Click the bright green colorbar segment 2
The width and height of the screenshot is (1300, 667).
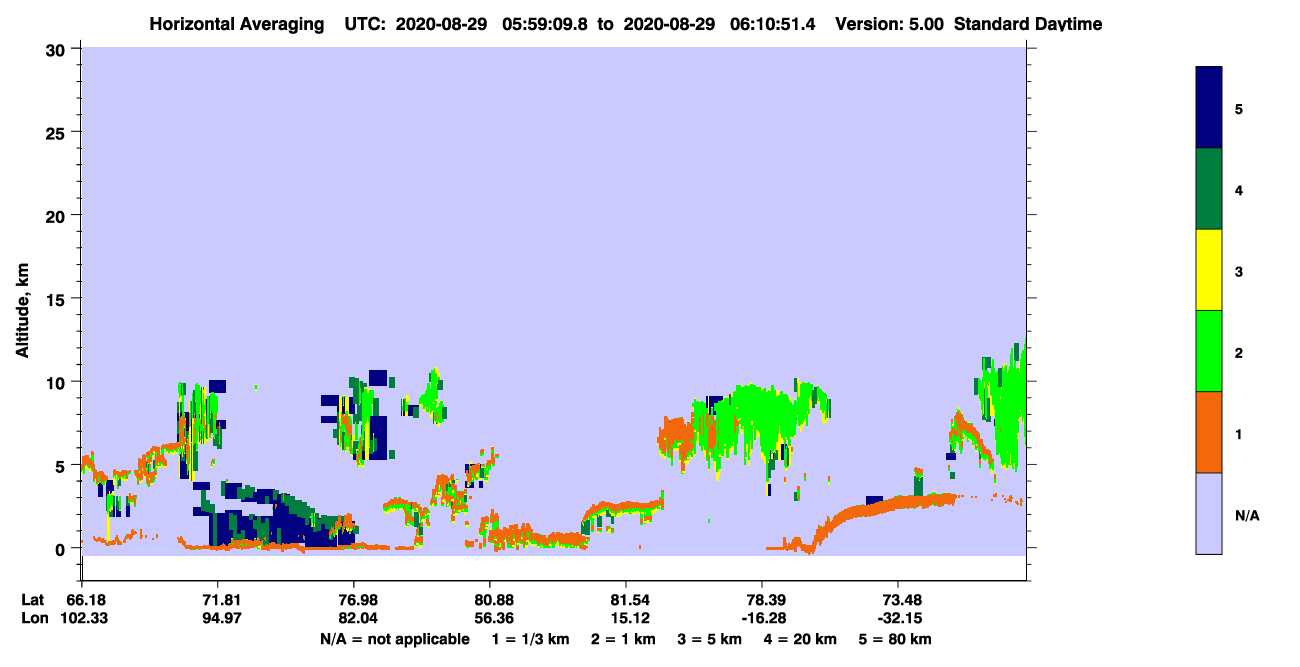1209,351
